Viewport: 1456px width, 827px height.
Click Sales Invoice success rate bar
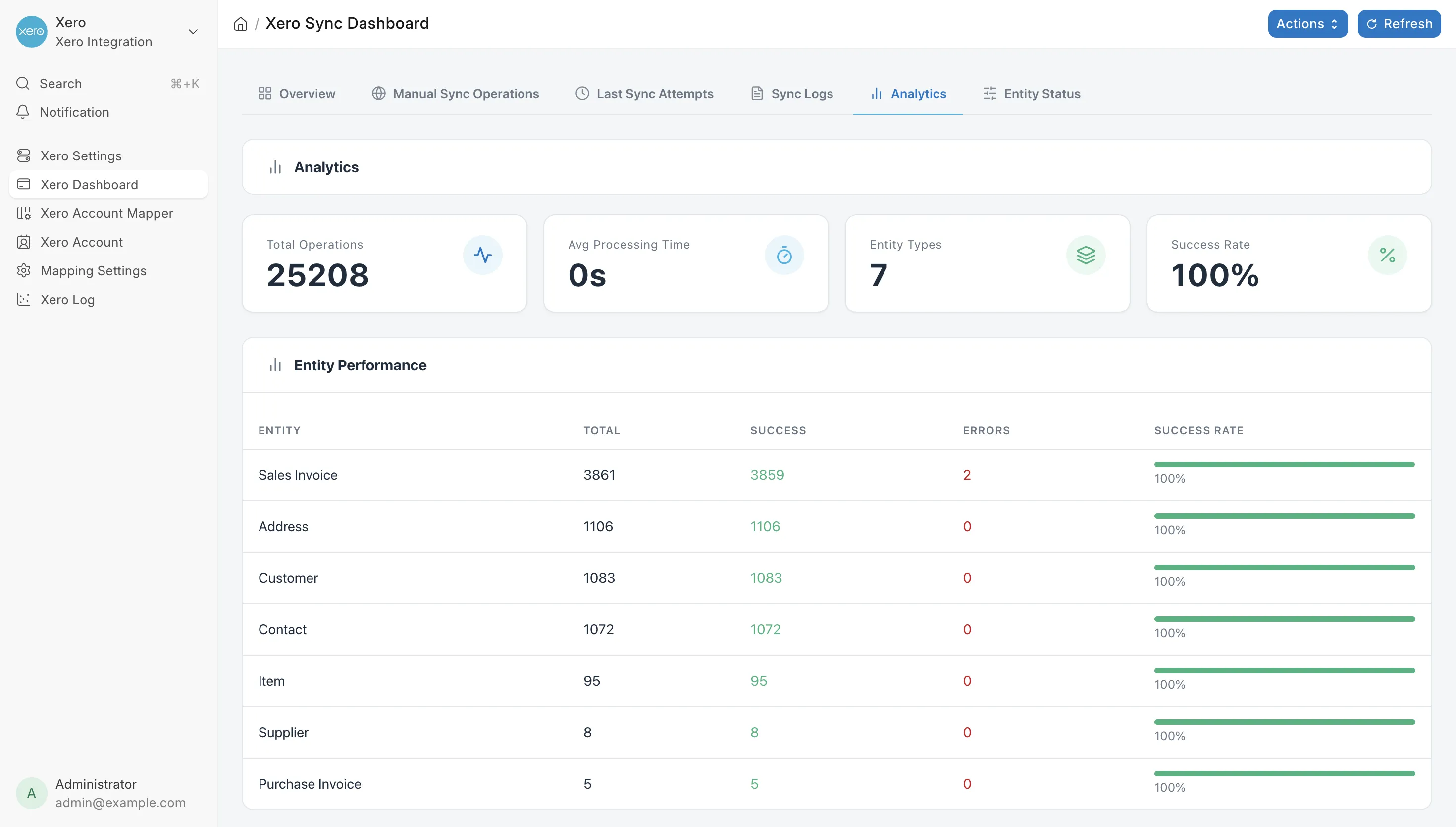click(x=1284, y=465)
